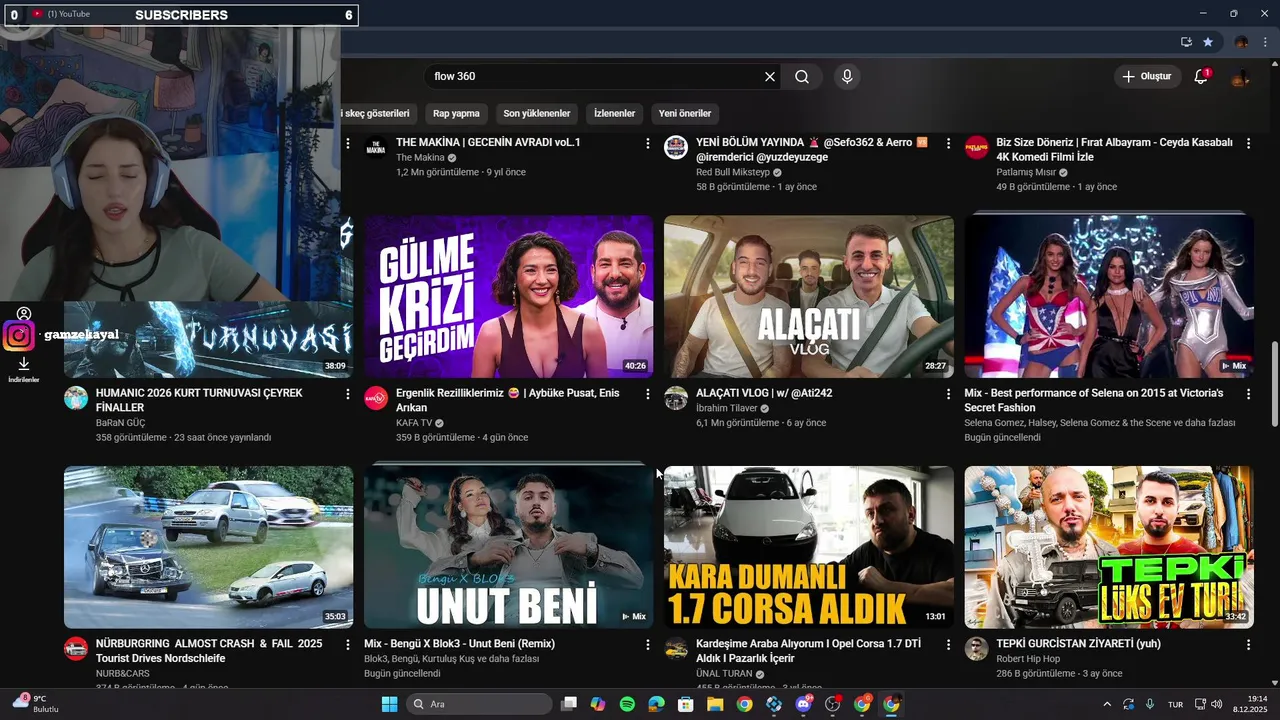Open weather widget showing 9°C Bulutlu
Image resolution: width=1280 pixels, height=720 pixels.
tap(36, 704)
